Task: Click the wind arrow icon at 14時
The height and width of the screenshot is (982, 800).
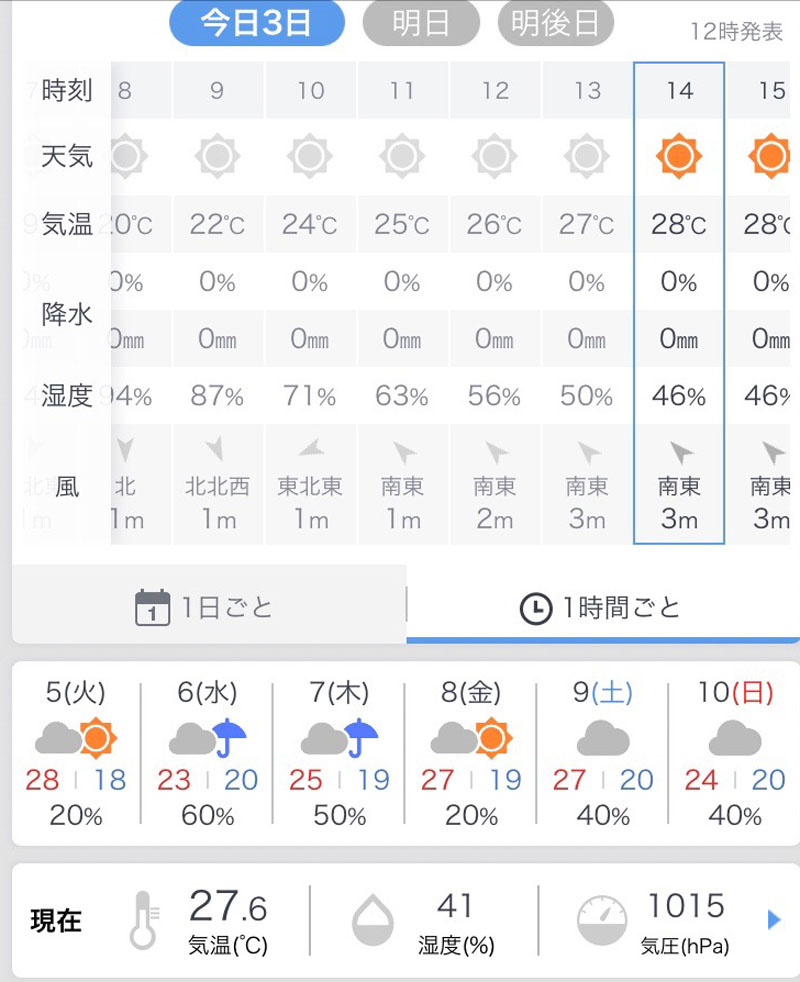Action: pyautogui.click(x=680, y=453)
